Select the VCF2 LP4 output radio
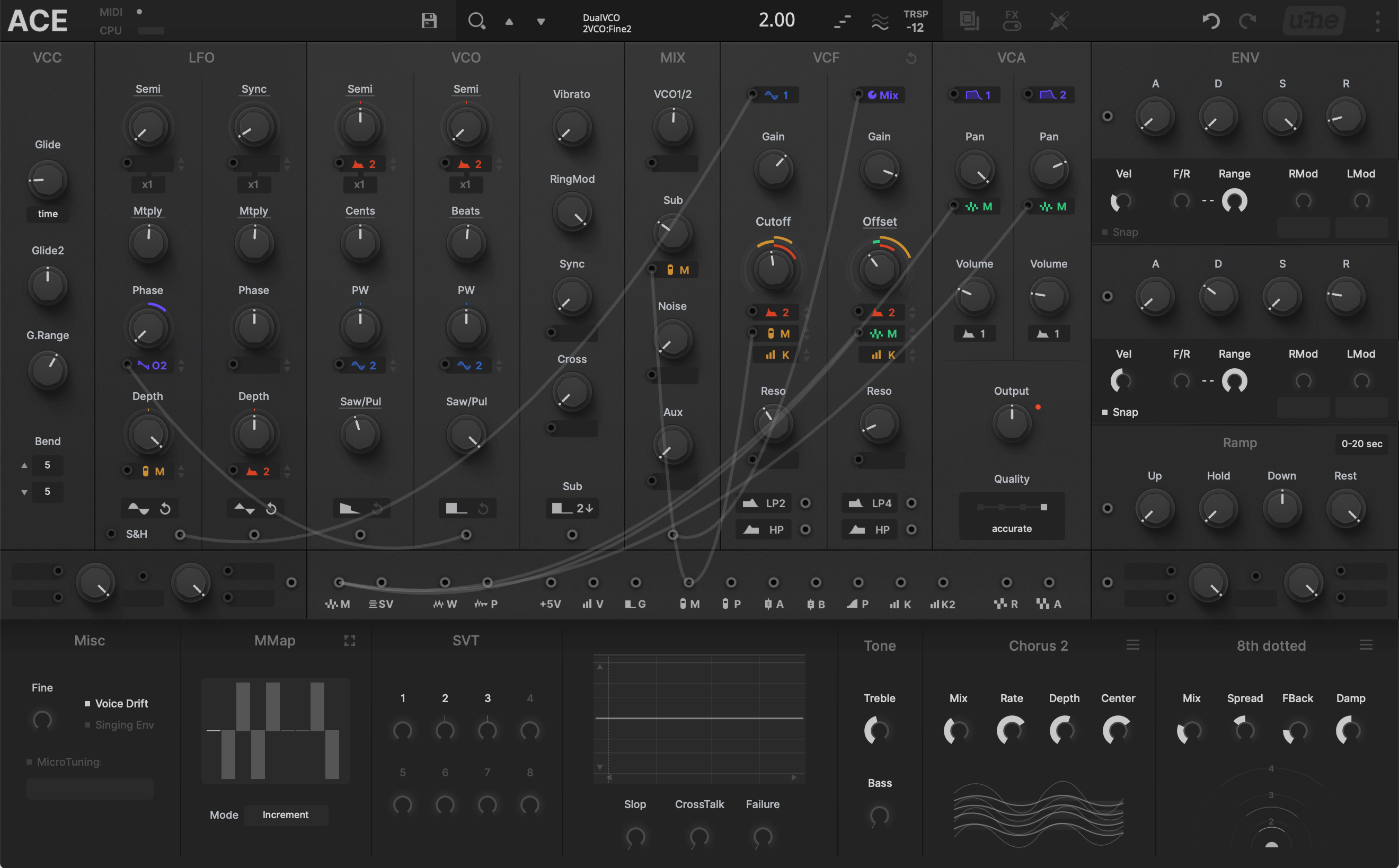Viewport: 1399px width, 868px height. tap(911, 503)
